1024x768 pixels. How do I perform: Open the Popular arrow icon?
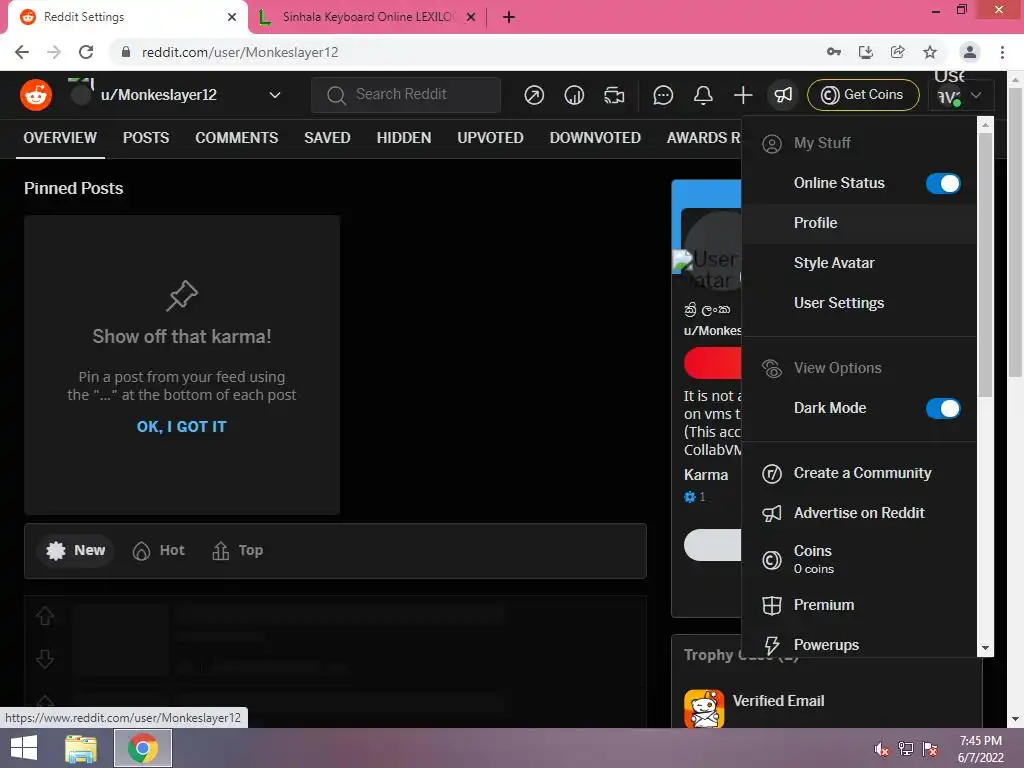pyautogui.click(x=534, y=95)
